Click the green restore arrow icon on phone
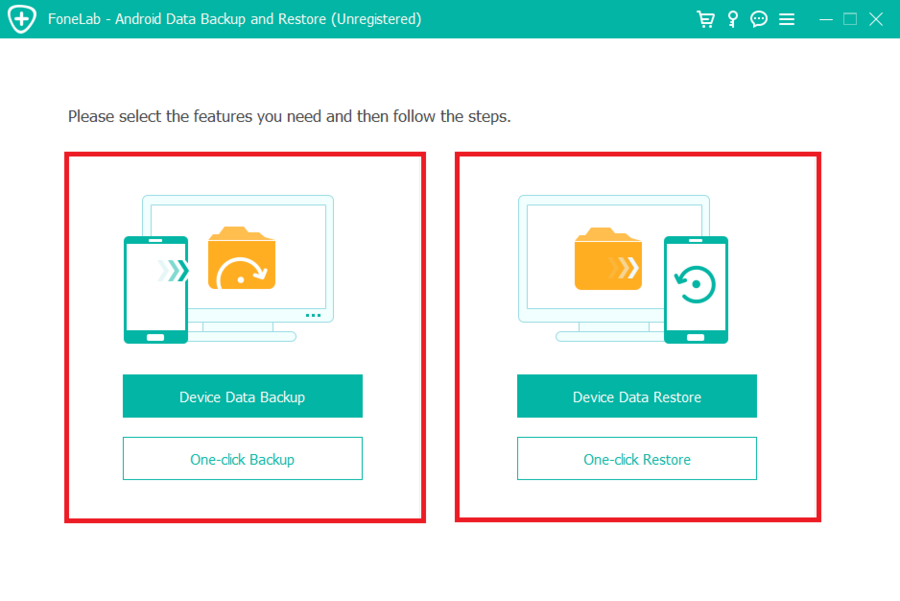 tap(697, 281)
